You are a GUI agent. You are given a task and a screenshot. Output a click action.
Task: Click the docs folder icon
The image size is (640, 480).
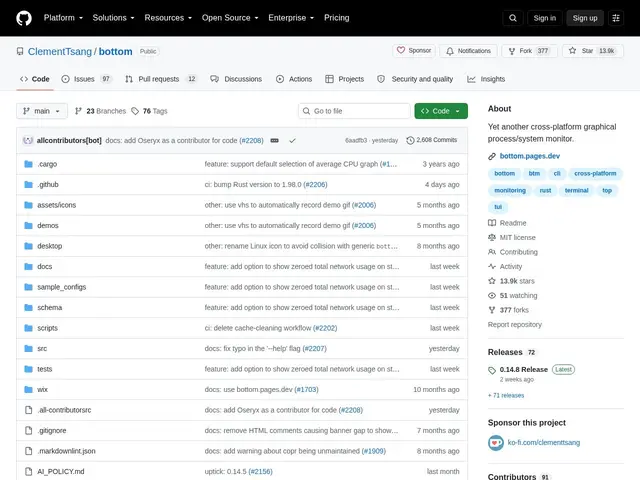(28, 267)
